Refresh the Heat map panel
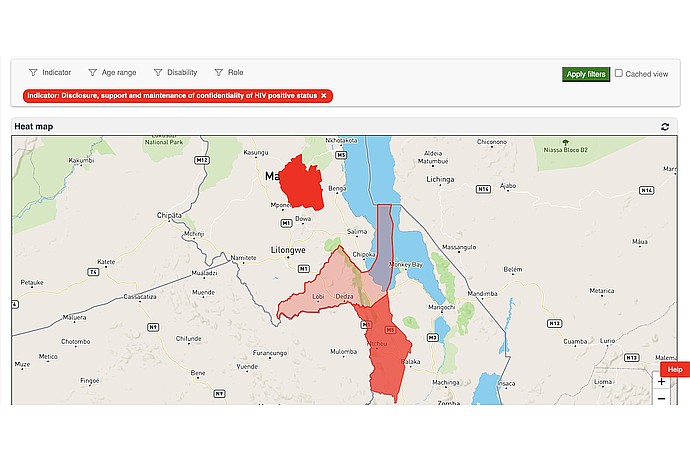This screenshot has width=690, height=460. click(x=665, y=127)
